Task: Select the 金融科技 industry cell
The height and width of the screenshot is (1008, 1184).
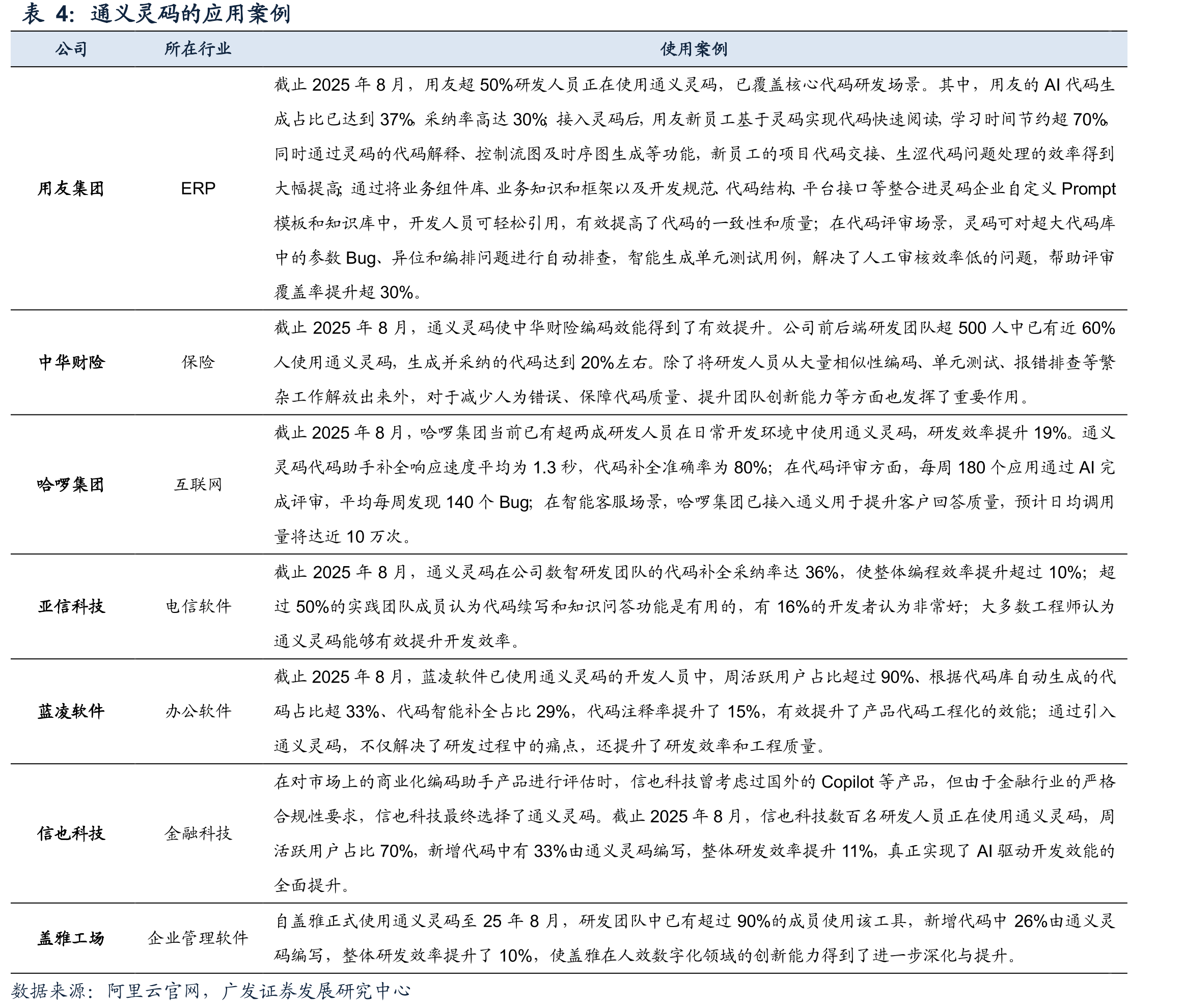Action: tap(198, 834)
